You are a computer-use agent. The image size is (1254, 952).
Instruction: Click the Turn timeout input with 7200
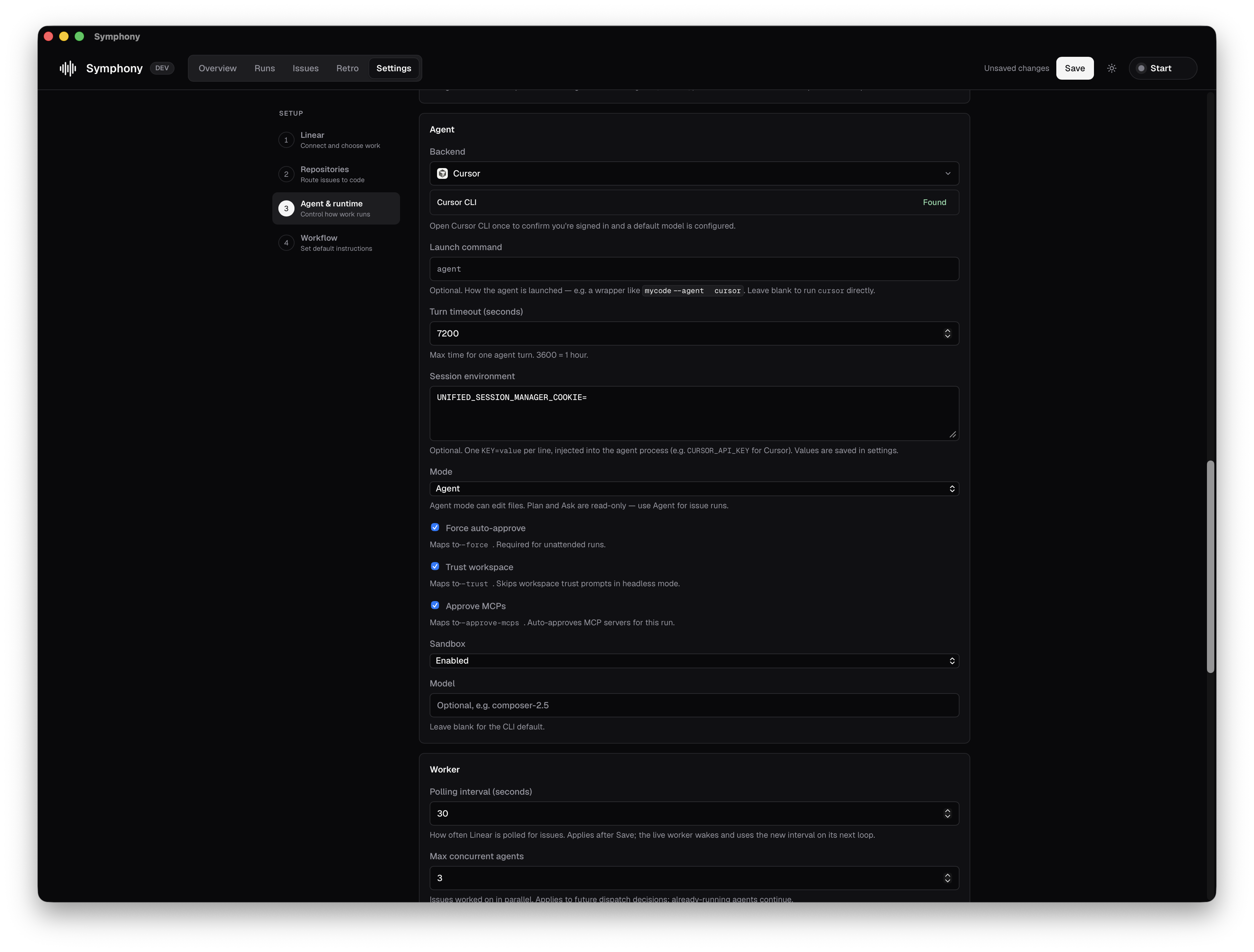(x=694, y=333)
